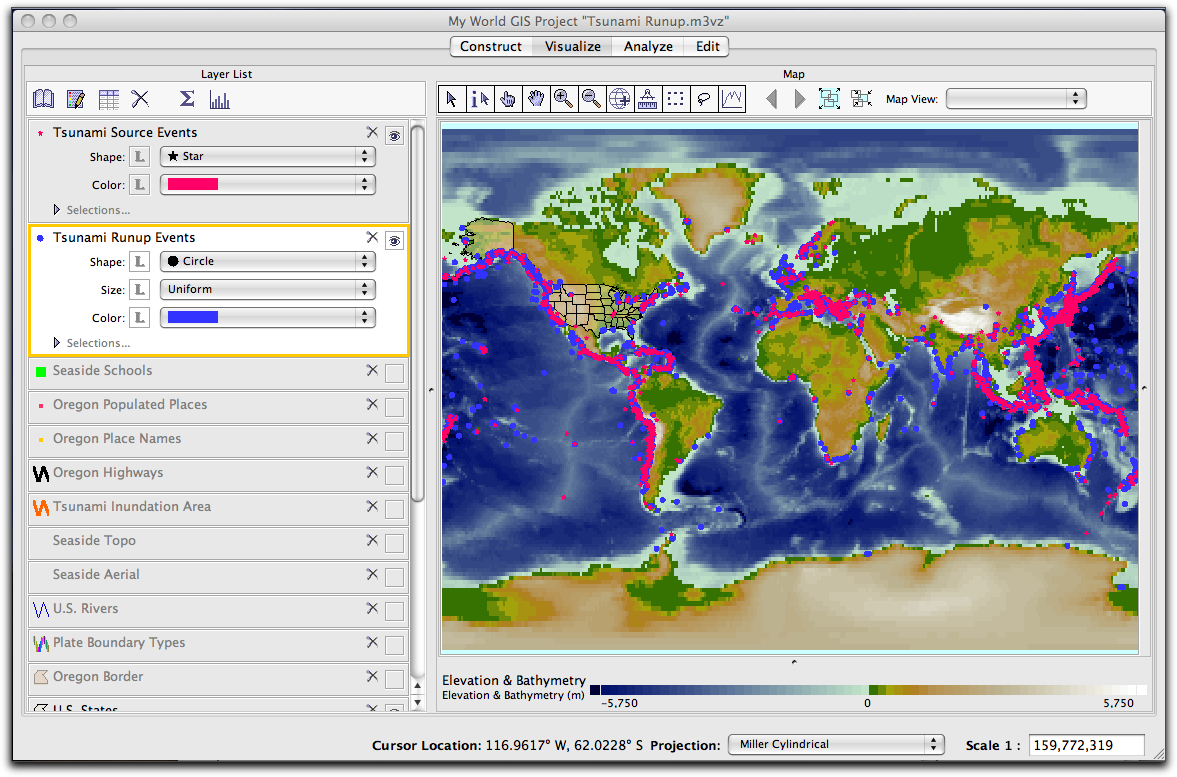The image size is (1177, 777).
Task: Open the layer table of data
Action: click(109, 99)
